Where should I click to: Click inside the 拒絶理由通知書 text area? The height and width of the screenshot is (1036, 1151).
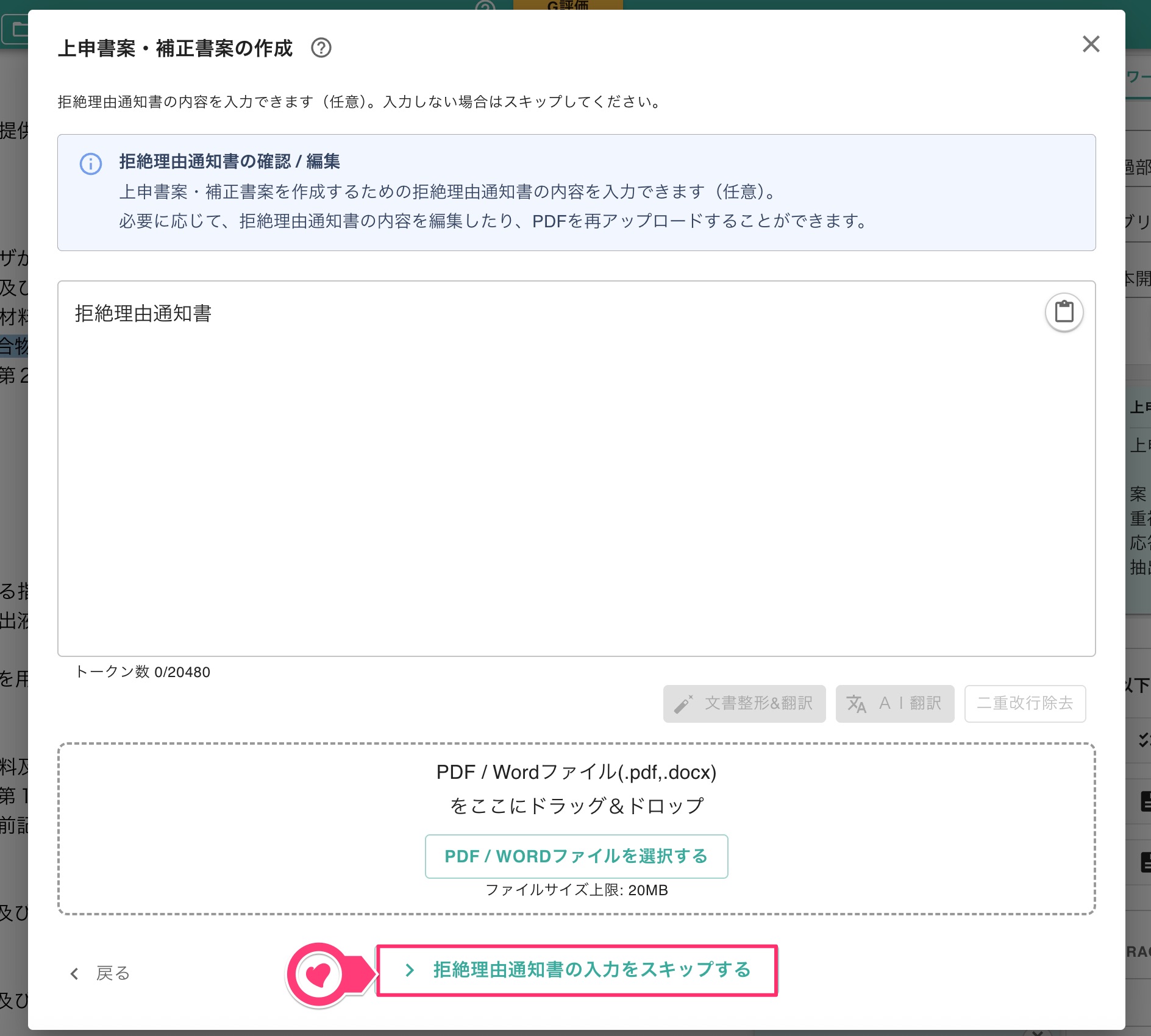pyautogui.click(x=576, y=468)
